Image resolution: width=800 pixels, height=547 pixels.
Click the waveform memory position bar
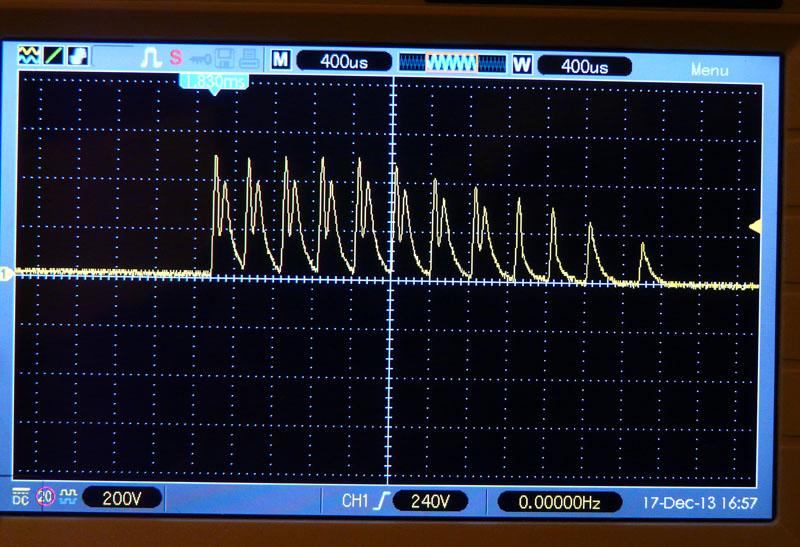tap(453, 63)
